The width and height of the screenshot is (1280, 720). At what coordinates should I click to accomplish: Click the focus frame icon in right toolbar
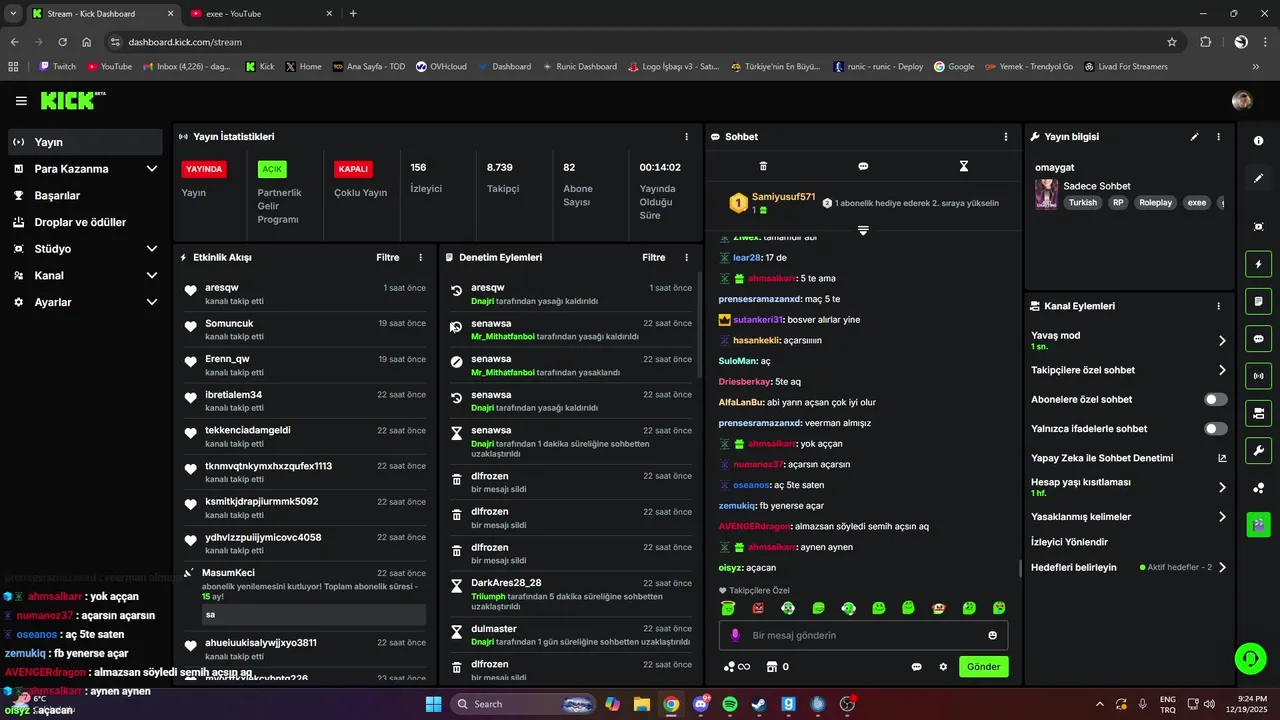point(1258,227)
